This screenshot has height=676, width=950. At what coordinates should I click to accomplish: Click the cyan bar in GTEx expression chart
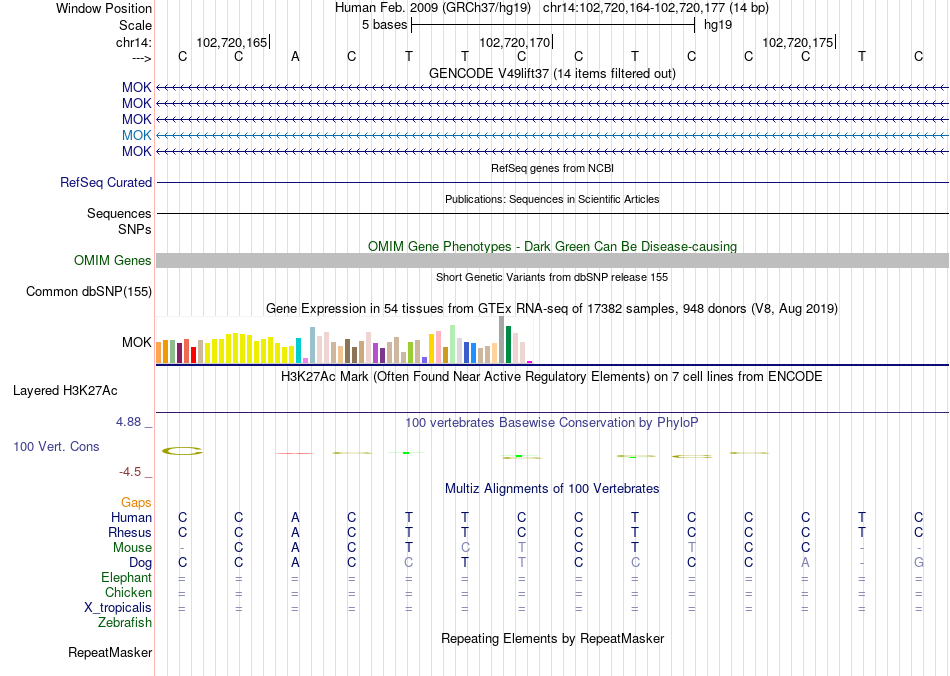tap(299, 351)
